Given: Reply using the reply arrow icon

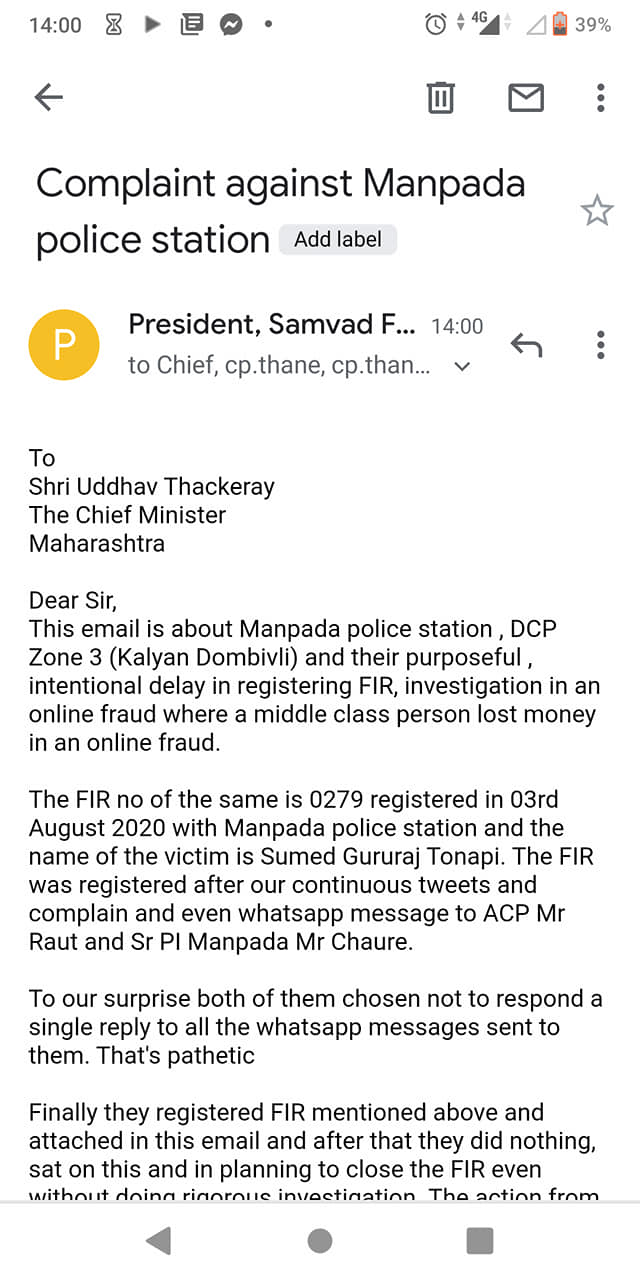Looking at the screenshot, I should pyautogui.click(x=526, y=345).
